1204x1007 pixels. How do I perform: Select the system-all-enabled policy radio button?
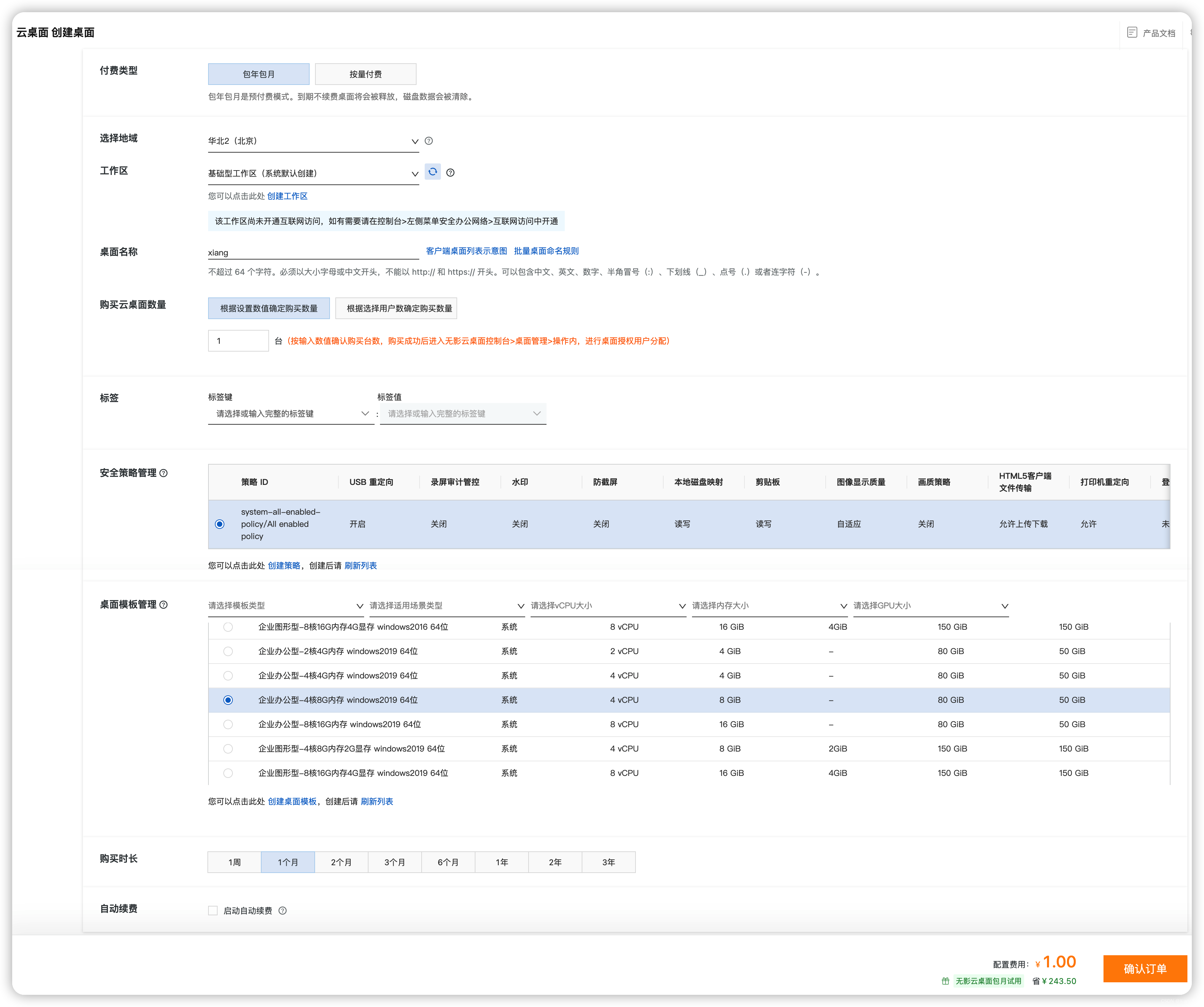point(220,524)
